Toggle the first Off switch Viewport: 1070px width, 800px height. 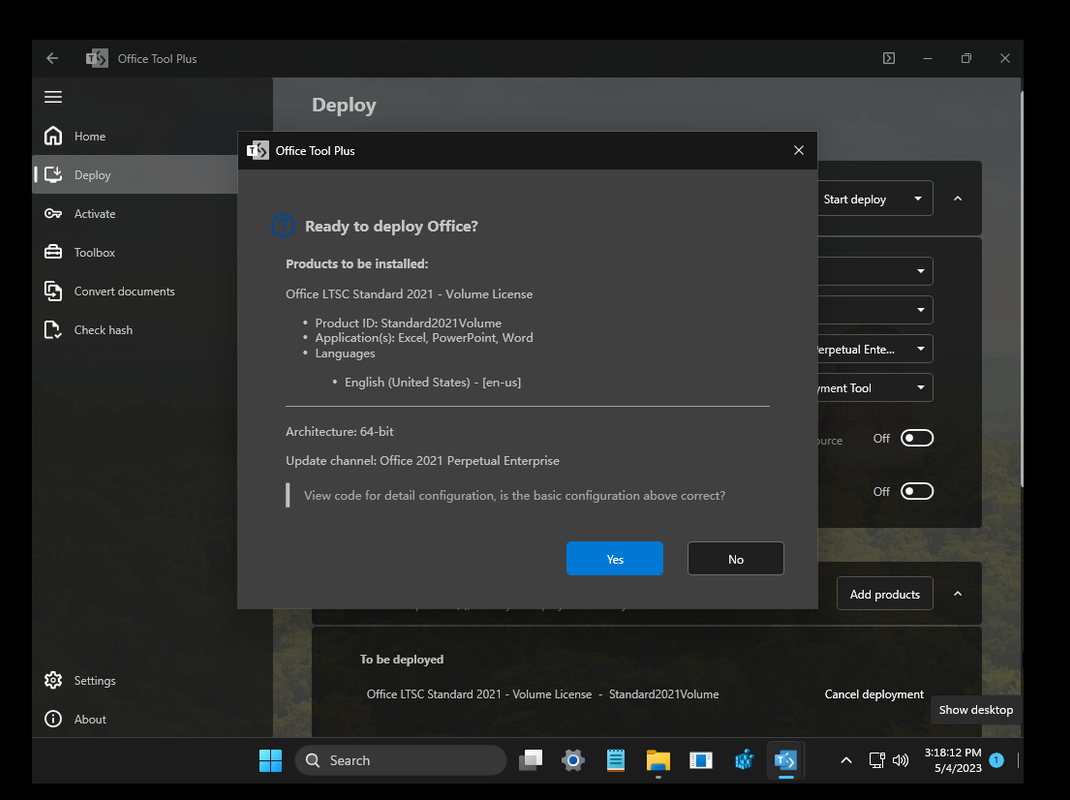click(x=916, y=438)
